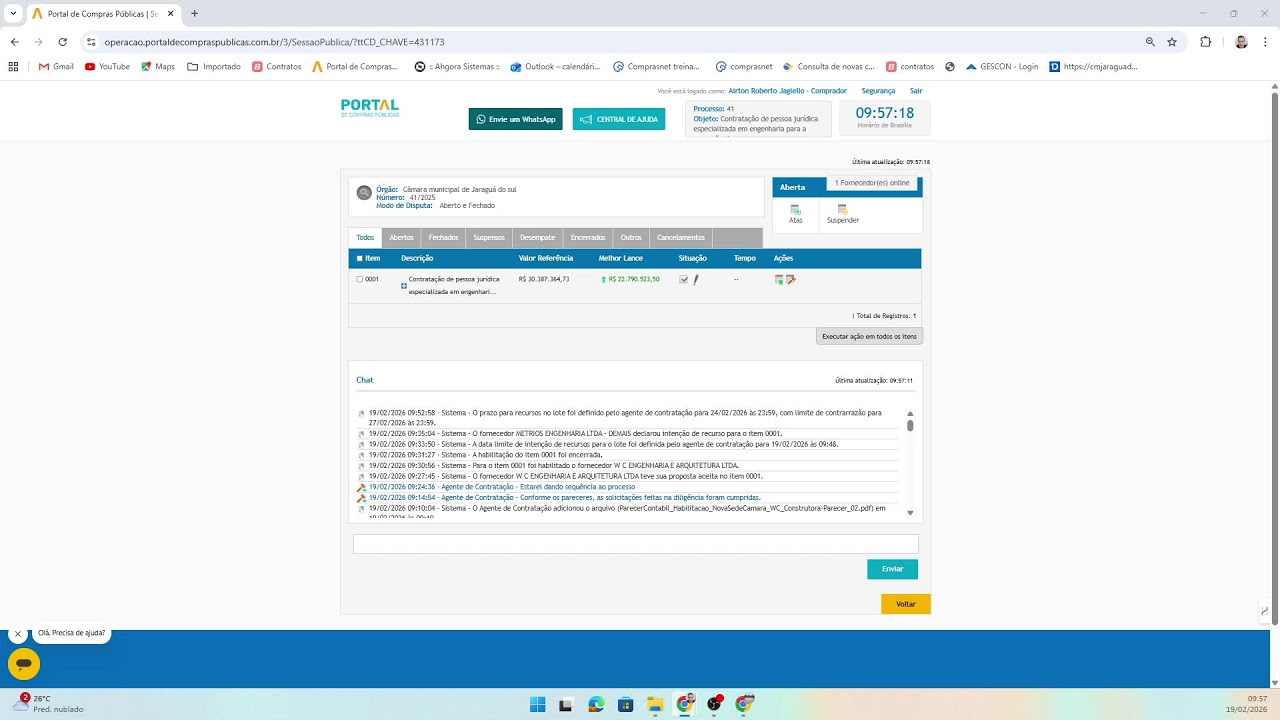Open the apps grid in the bookmarks bar
The width and height of the screenshot is (1280, 720).
pos(13,67)
